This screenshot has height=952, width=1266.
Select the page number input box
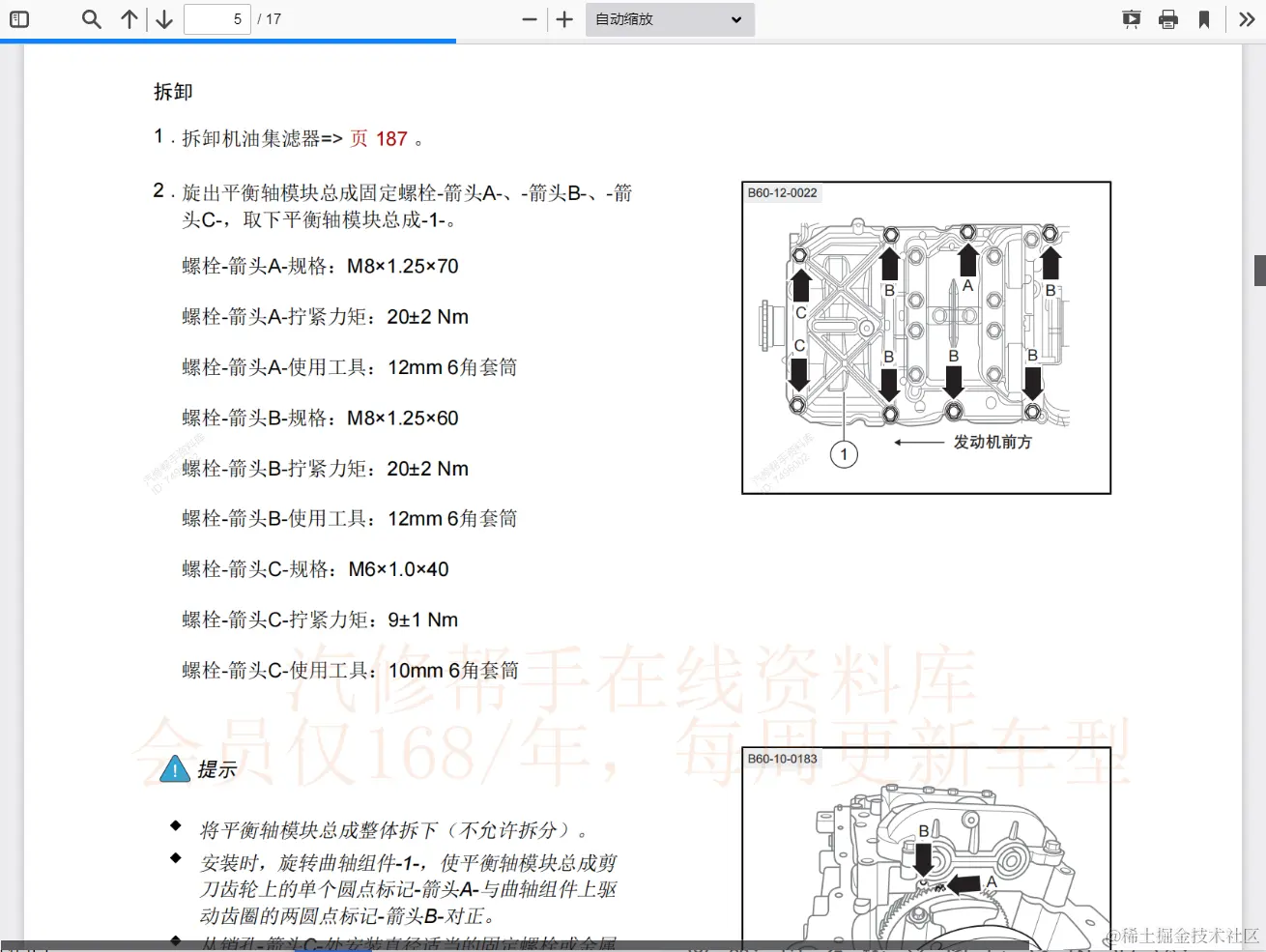pyautogui.click(x=216, y=18)
